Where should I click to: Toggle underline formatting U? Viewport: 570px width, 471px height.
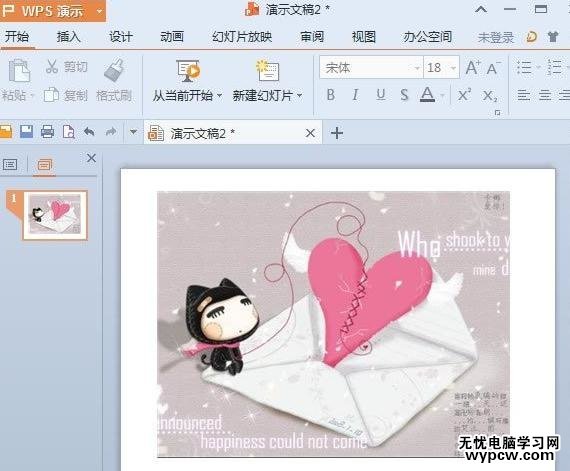[x=381, y=95]
